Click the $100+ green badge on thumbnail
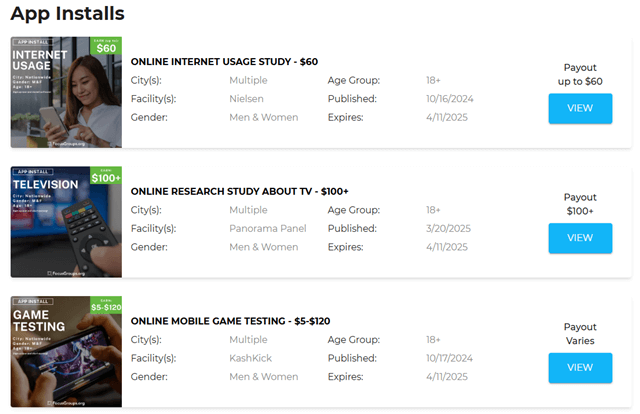This screenshot has height=414, width=640. (106, 176)
